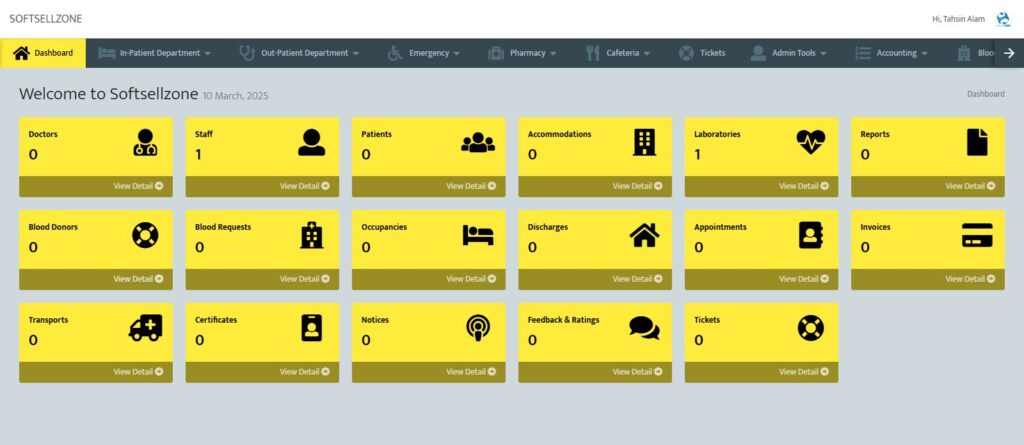Click View Detail on the Appointments card
This screenshot has width=1024, height=445.
pyautogui.click(x=804, y=279)
